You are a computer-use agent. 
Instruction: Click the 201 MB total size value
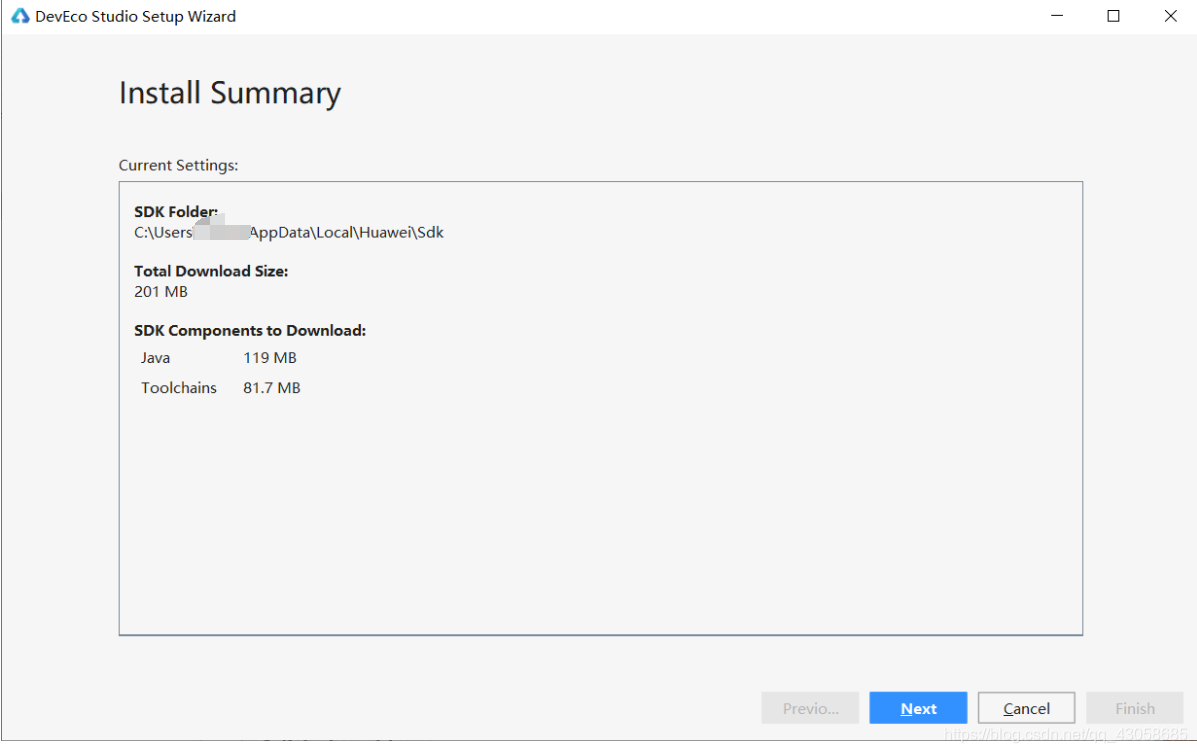(x=161, y=292)
